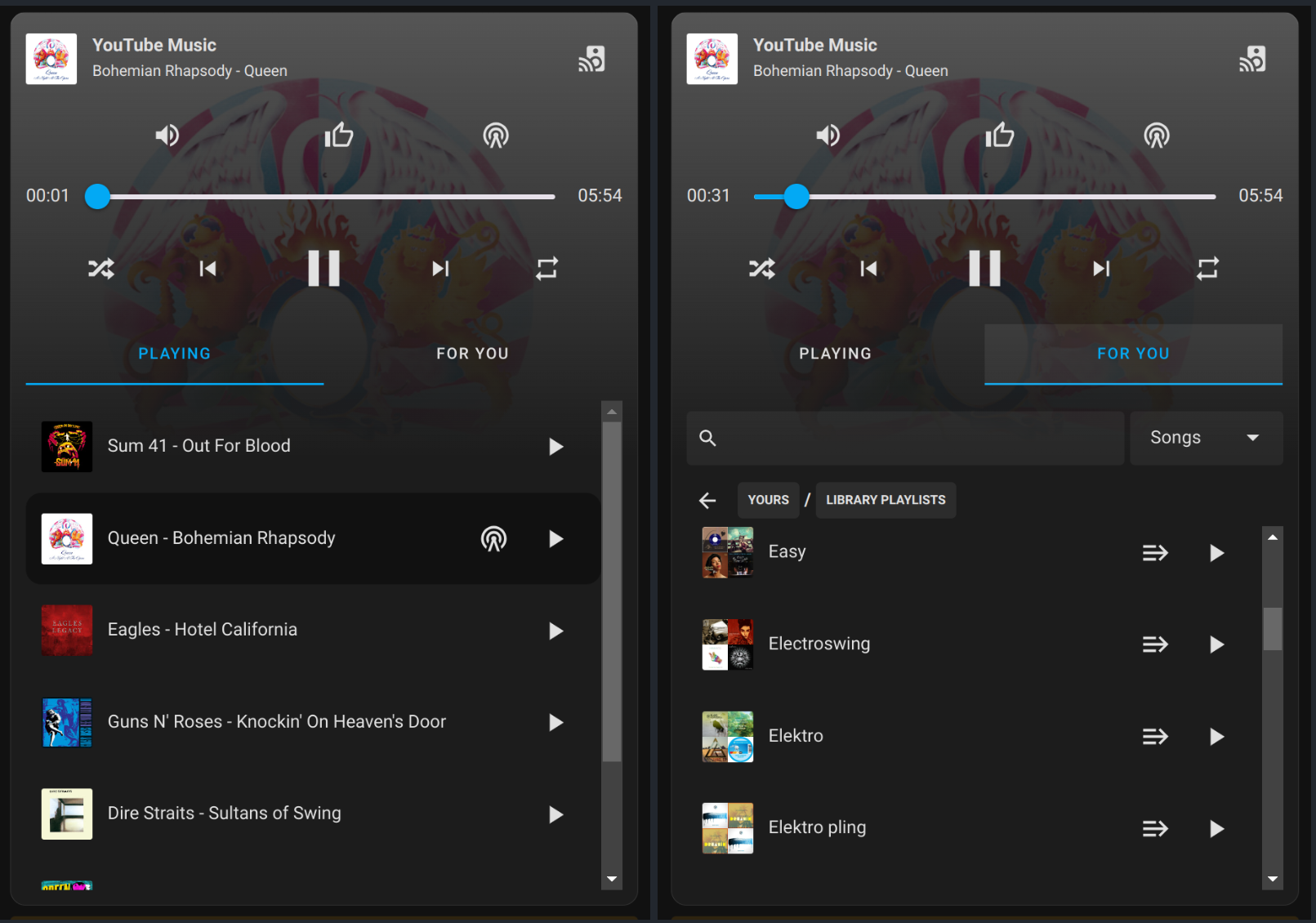Click Dire Straits album thumbnail
1316x923 pixels.
pos(67,814)
